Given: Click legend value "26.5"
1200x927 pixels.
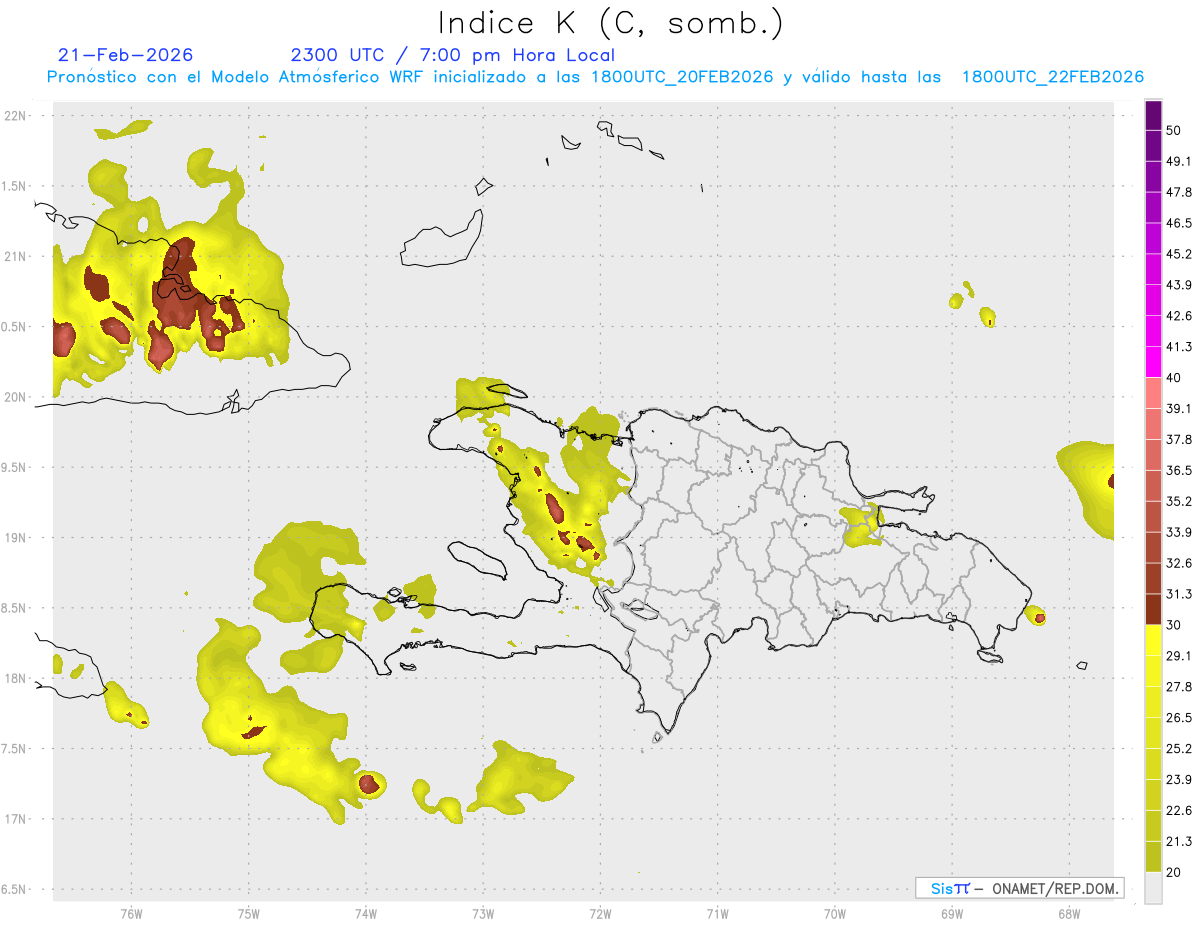Looking at the screenshot, I should (x=1179, y=717).
